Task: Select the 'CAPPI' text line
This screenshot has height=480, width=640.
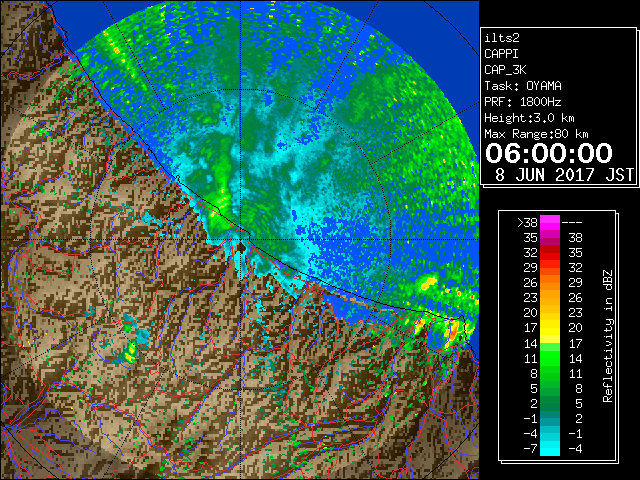Action: pos(501,54)
